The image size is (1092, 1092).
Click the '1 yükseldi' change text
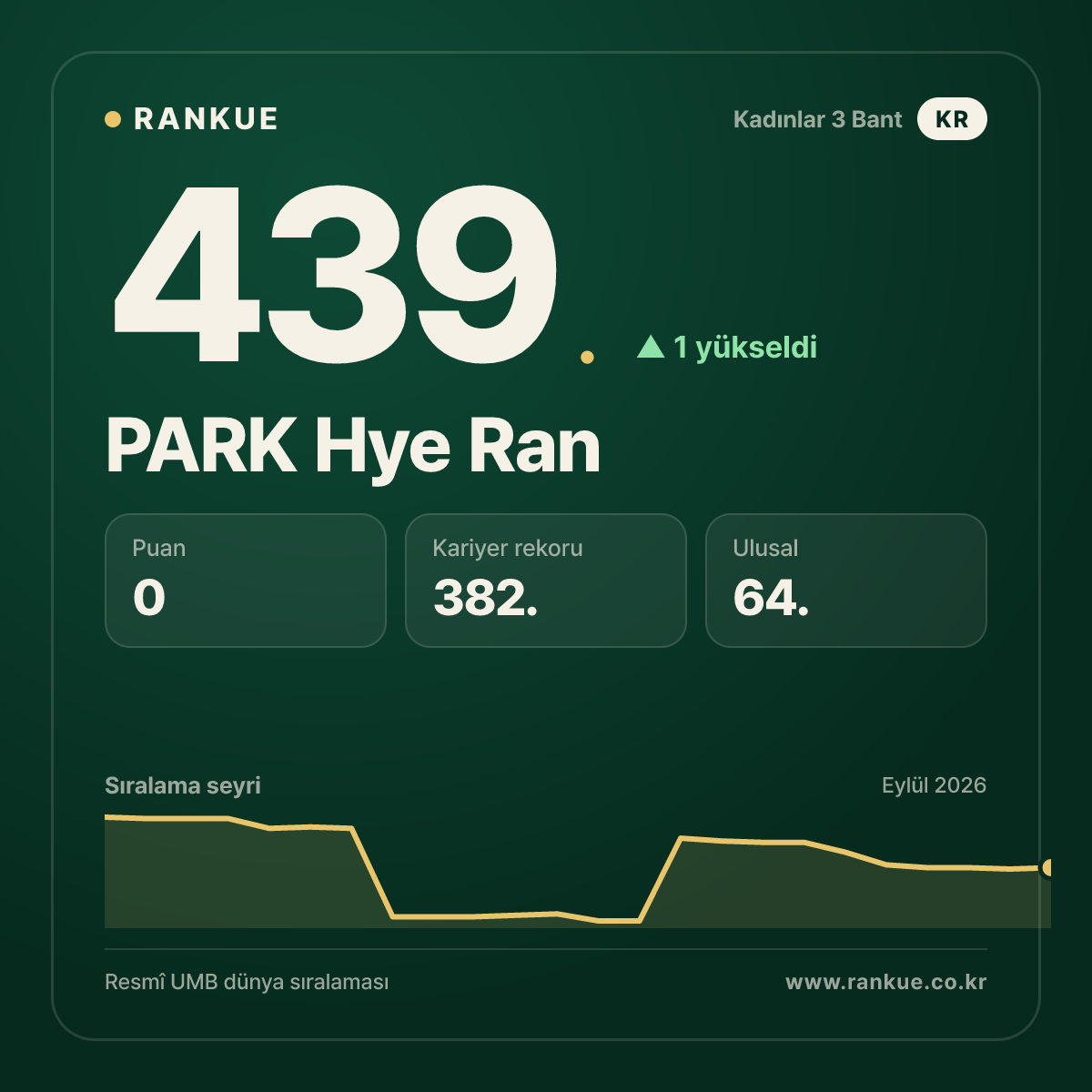[x=745, y=347]
